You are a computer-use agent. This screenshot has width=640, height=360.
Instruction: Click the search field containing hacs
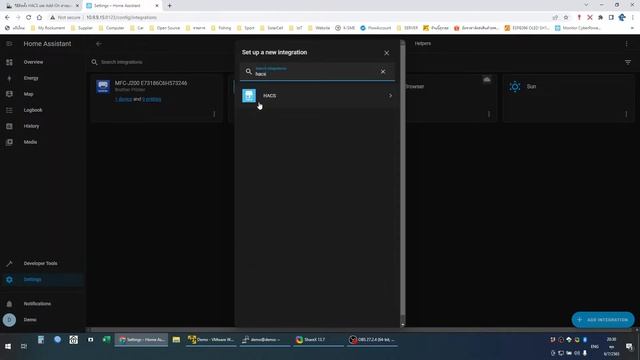coord(318,72)
